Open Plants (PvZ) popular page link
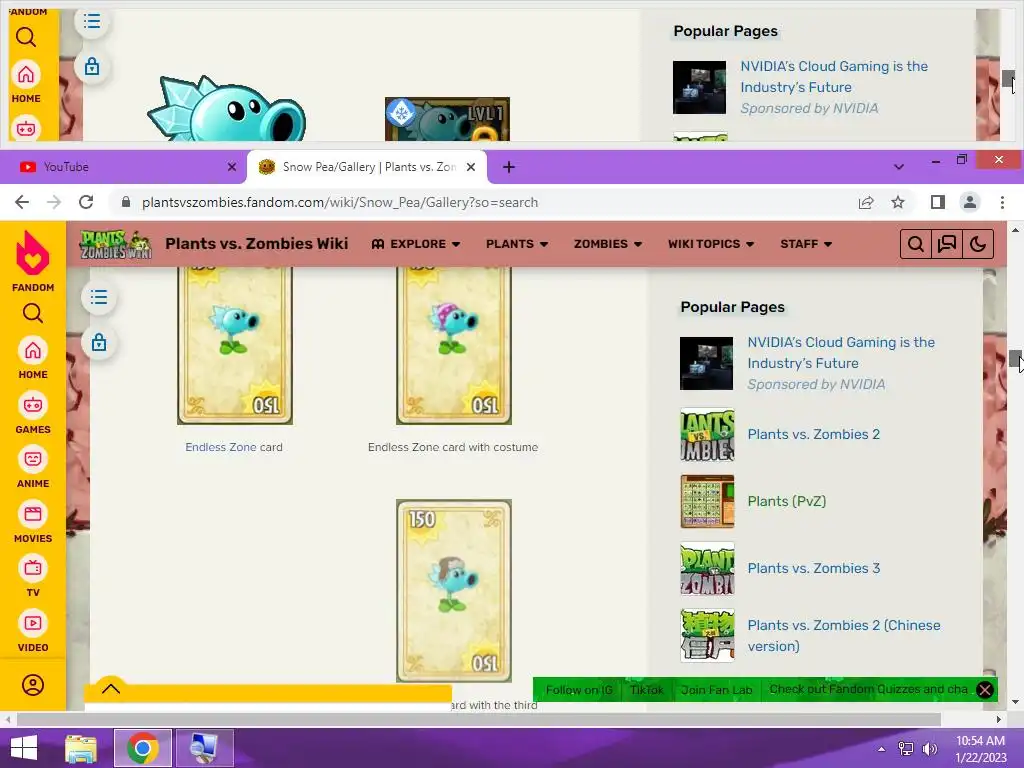This screenshot has height=768, width=1024. [x=787, y=502]
